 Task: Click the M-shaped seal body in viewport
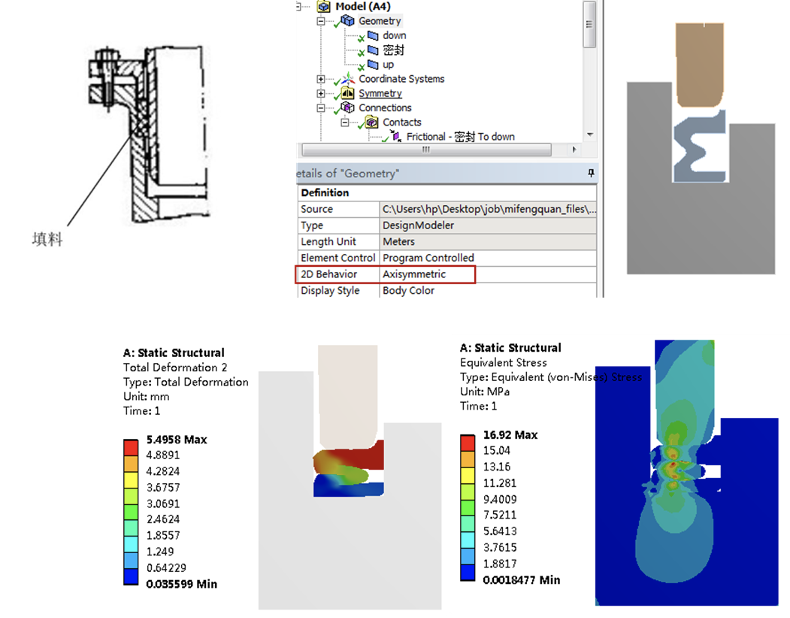(x=700, y=147)
